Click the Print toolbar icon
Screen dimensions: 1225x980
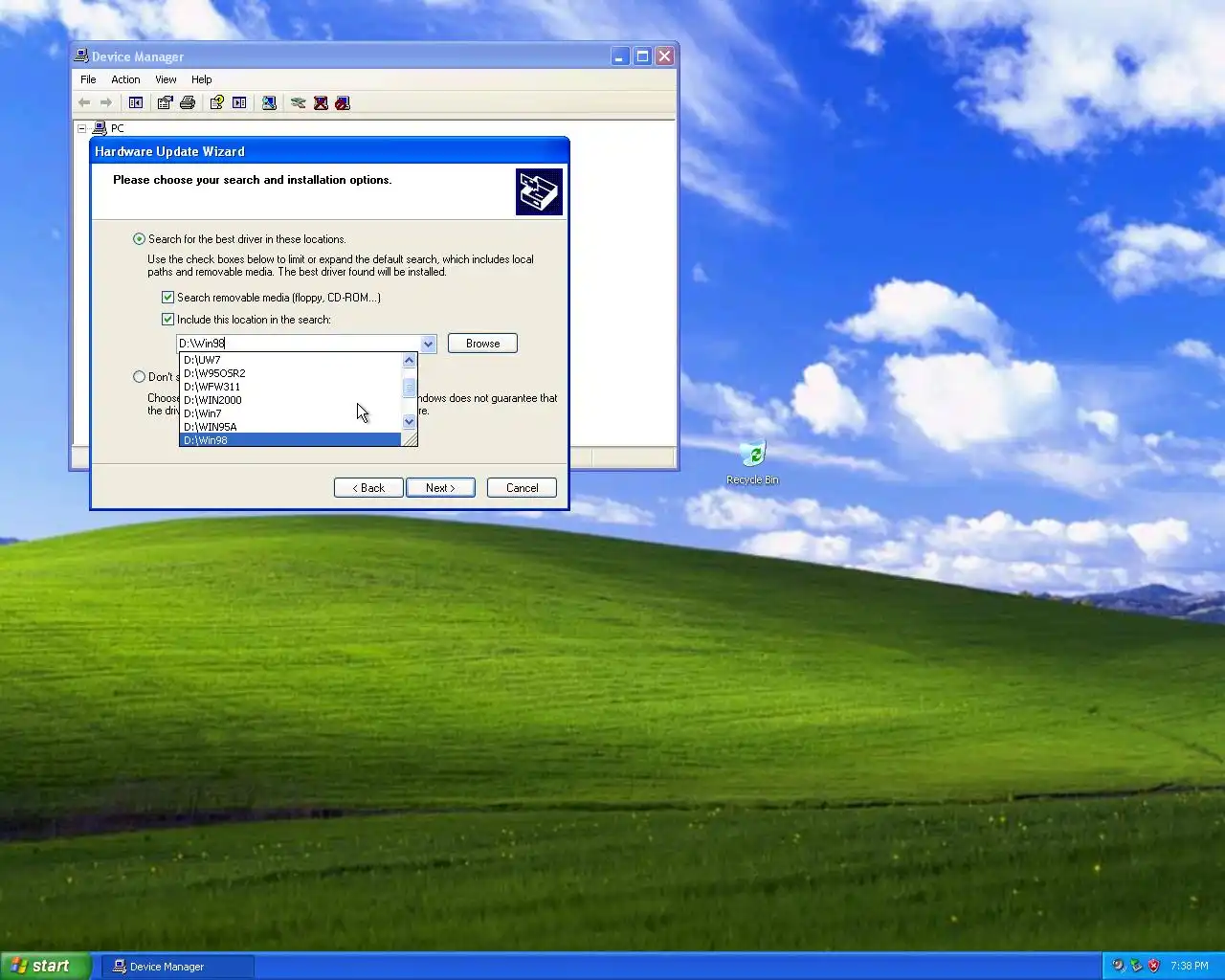tap(188, 103)
